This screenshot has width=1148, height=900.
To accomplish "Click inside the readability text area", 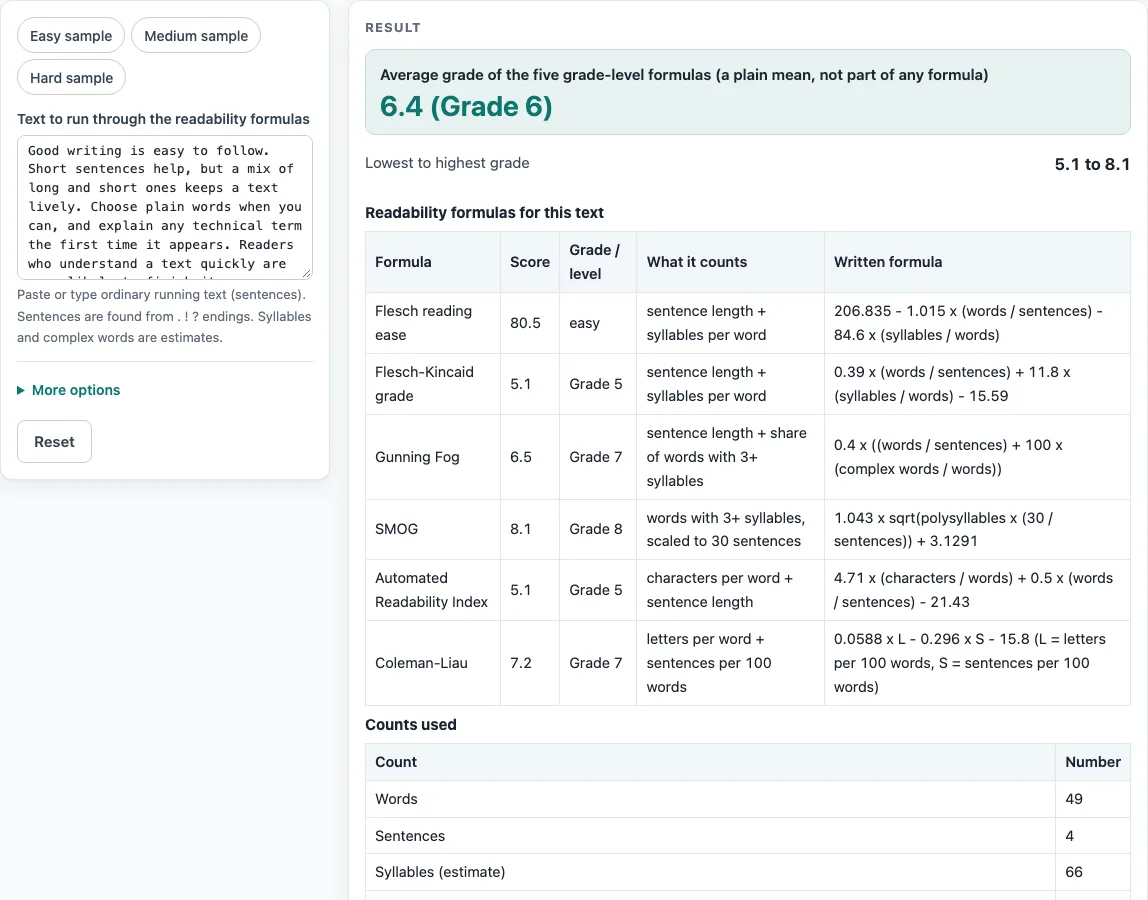I will (165, 207).
